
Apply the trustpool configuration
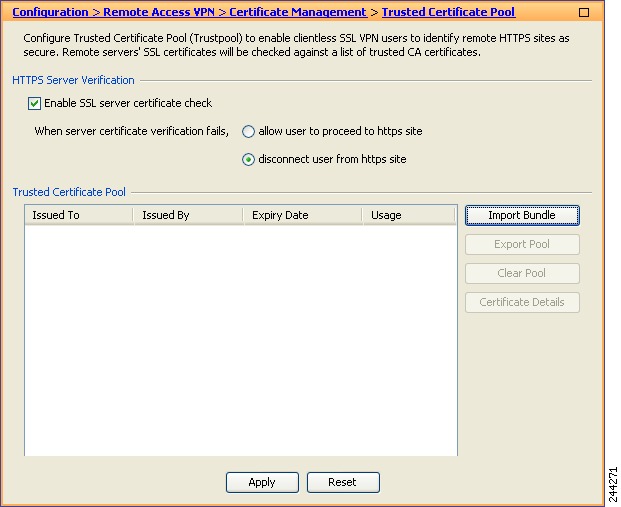tap(262, 482)
